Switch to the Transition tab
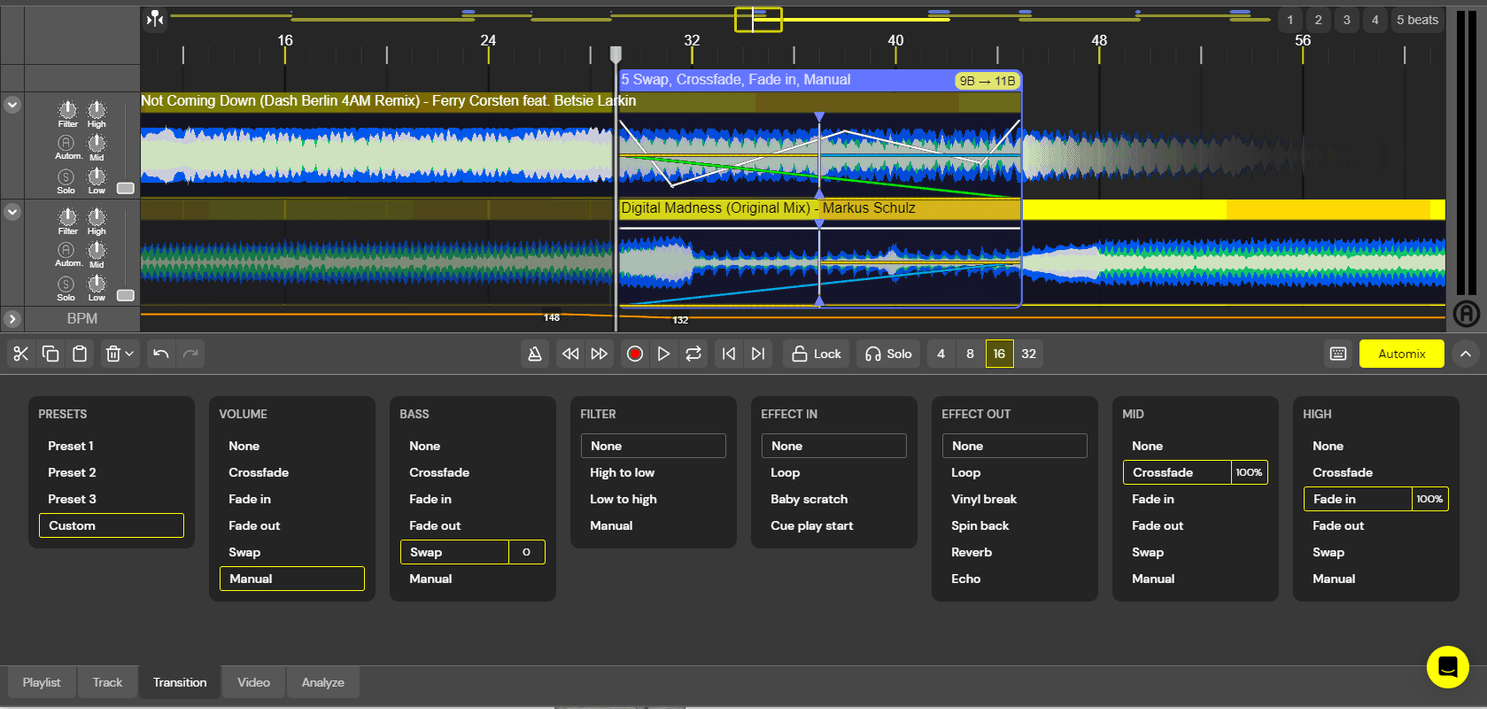The width and height of the screenshot is (1487, 709). click(180, 682)
